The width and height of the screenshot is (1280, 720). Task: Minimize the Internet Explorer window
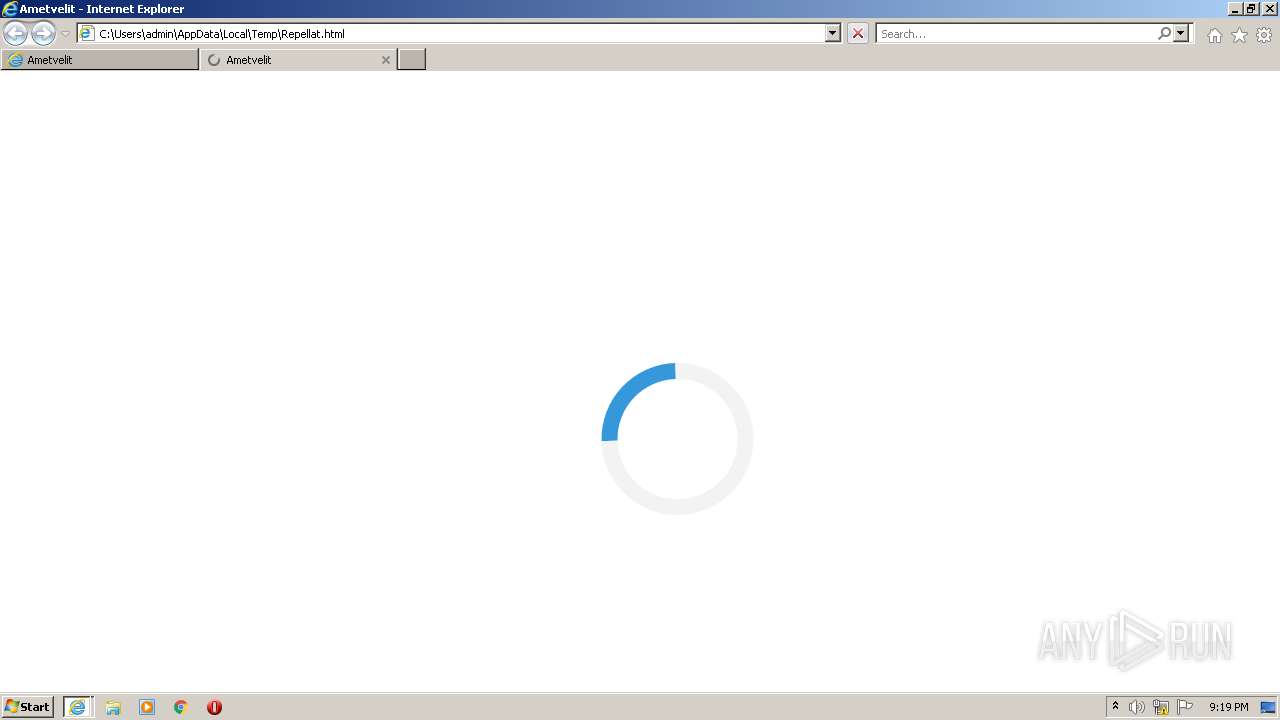(x=1235, y=8)
